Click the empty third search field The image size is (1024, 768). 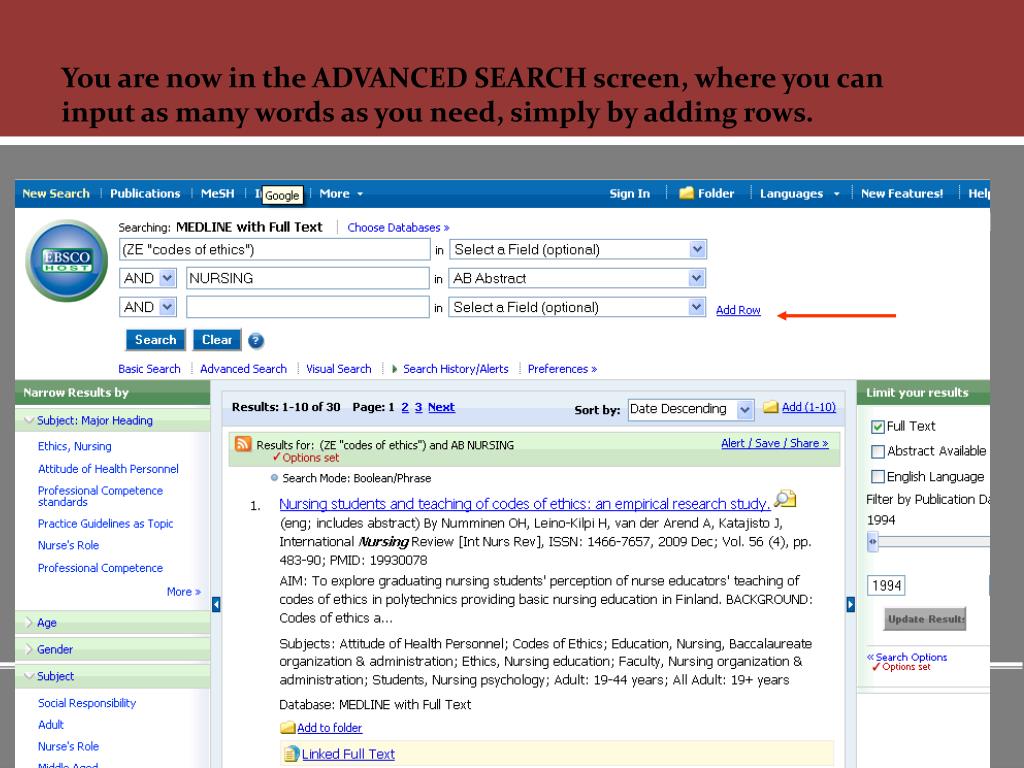308,307
